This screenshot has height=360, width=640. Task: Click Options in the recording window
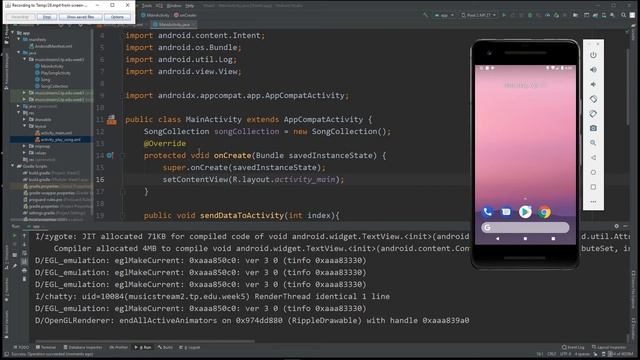point(117,17)
